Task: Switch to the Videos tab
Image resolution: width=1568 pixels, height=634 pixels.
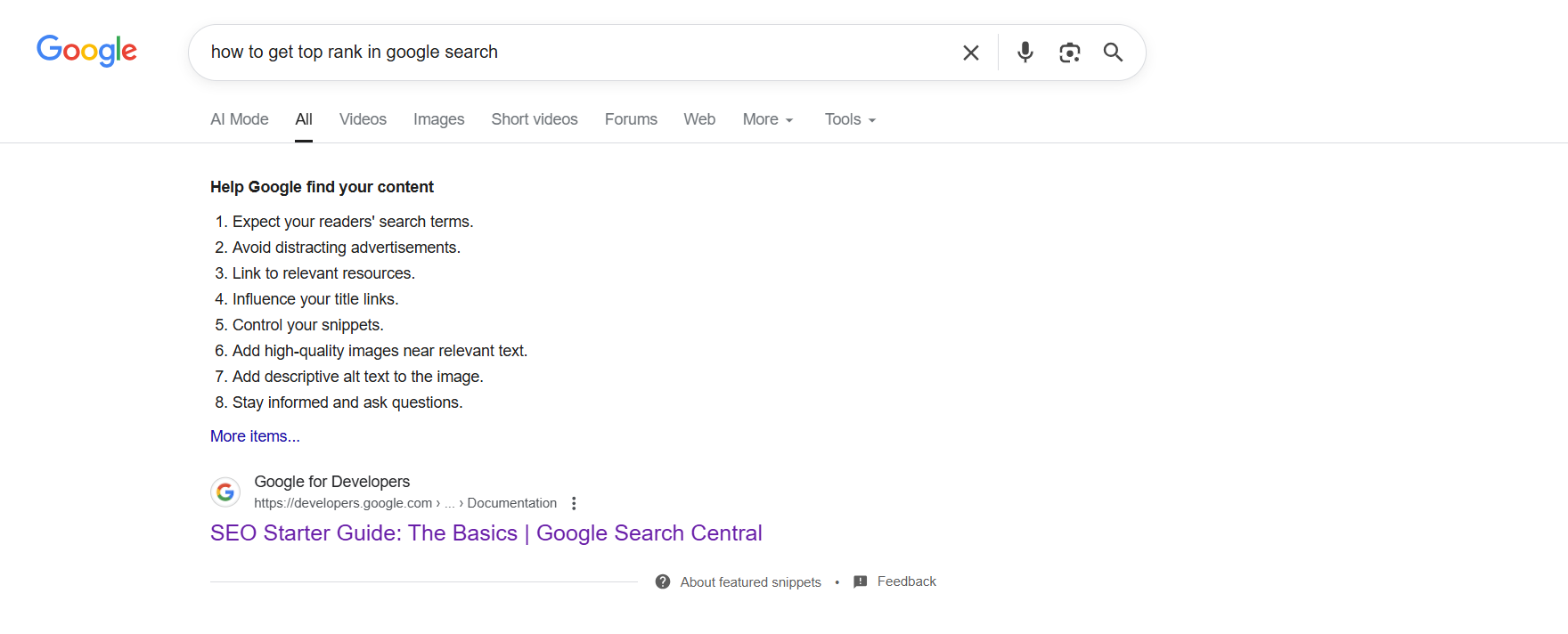Action: tap(363, 119)
